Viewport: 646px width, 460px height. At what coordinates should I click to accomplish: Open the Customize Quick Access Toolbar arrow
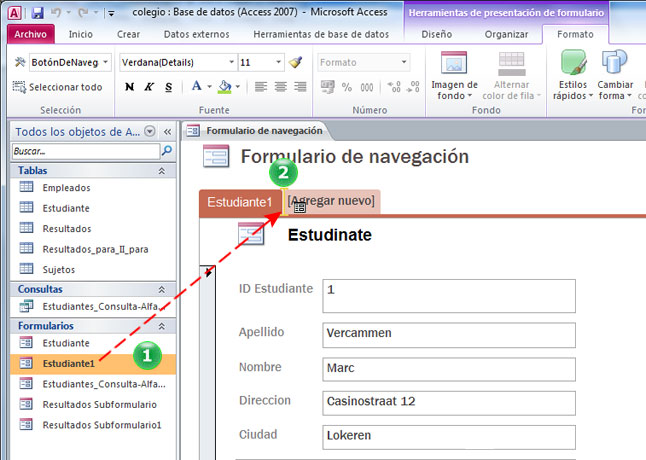coord(111,14)
